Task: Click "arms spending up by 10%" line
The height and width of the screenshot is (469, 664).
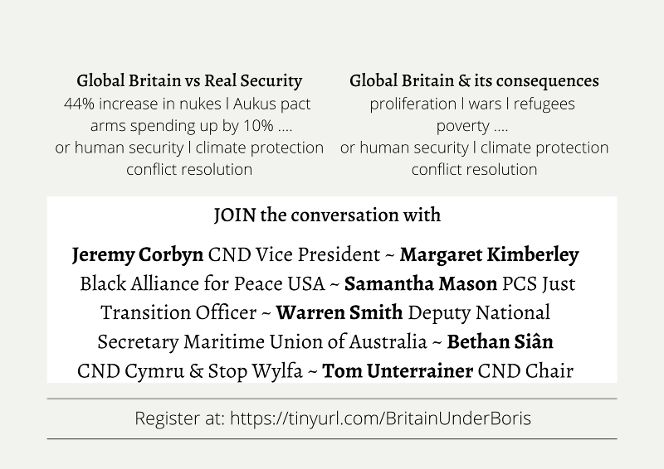Action: coord(189,126)
